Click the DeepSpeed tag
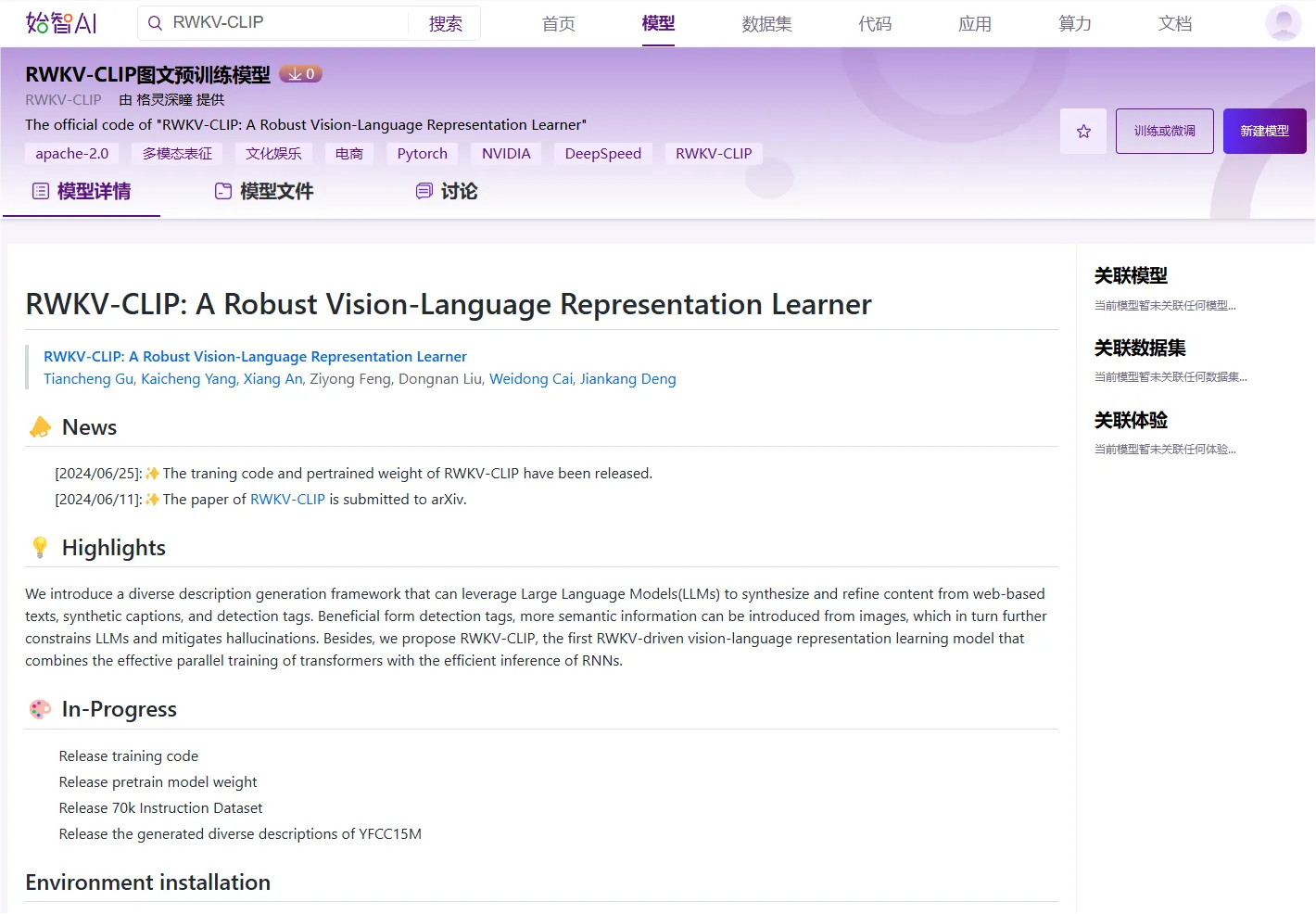 point(603,154)
